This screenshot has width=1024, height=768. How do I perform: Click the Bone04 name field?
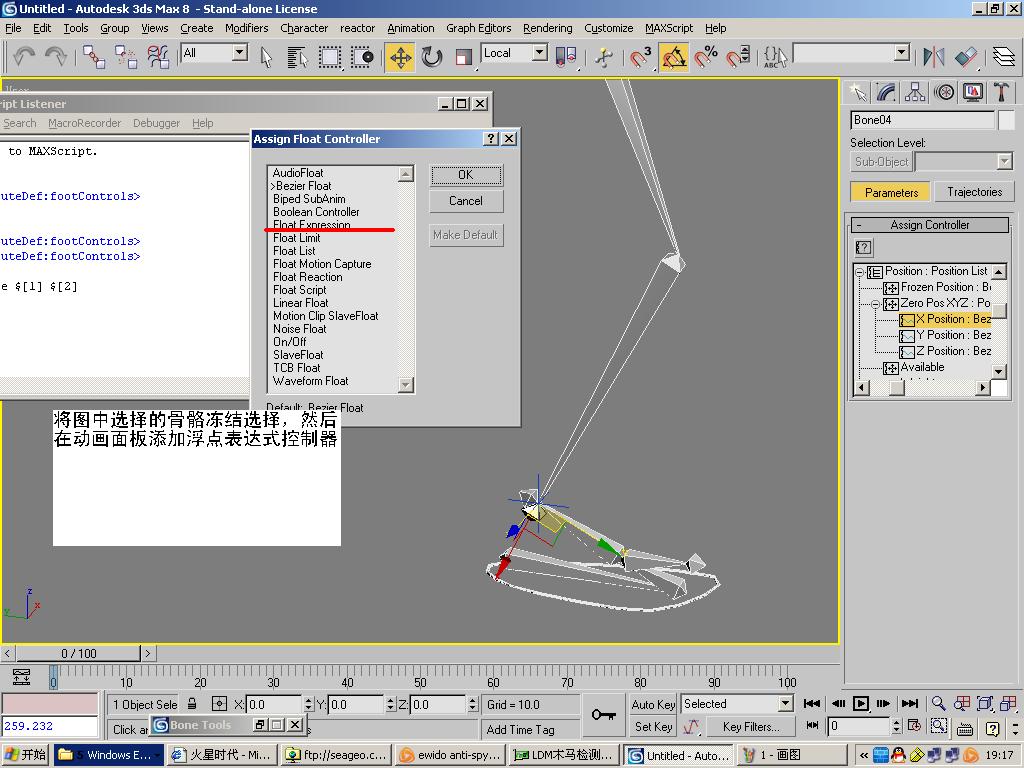(x=922, y=120)
